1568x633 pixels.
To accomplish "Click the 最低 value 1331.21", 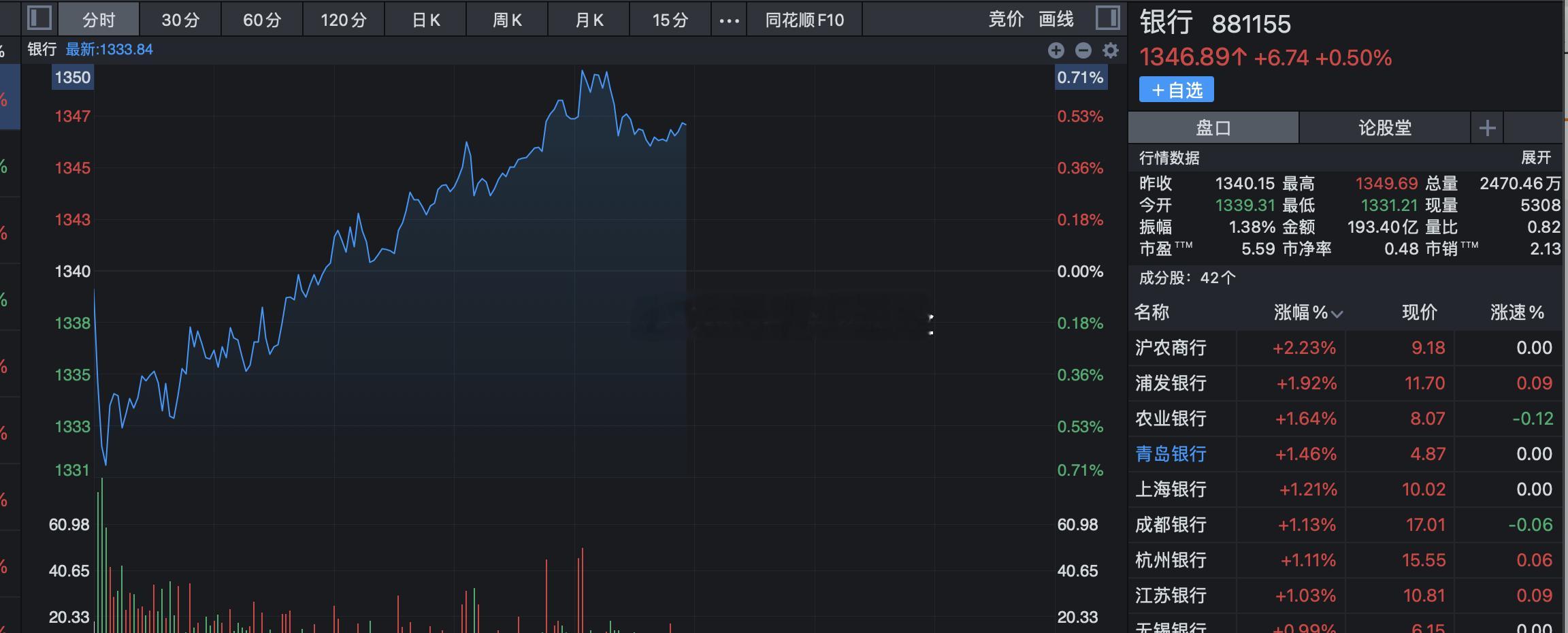I will tap(1389, 206).
